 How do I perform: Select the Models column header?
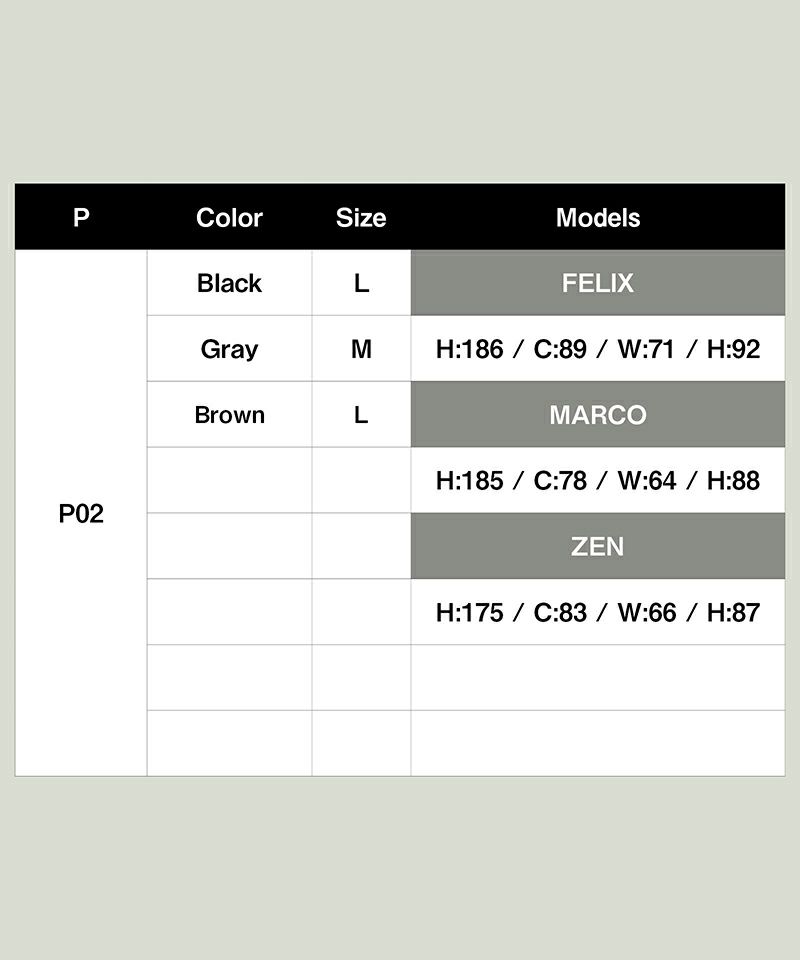(x=598, y=217)
